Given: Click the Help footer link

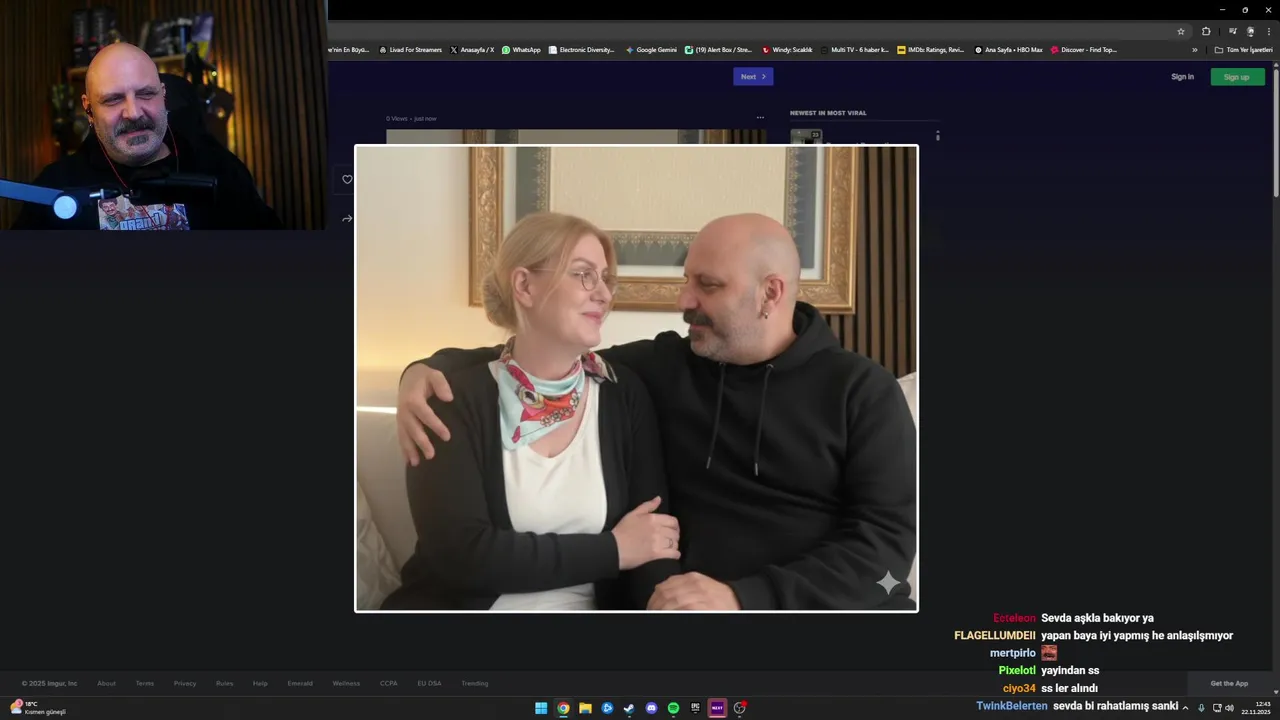Looking at the screenshot, I should (x=260, y=683).
